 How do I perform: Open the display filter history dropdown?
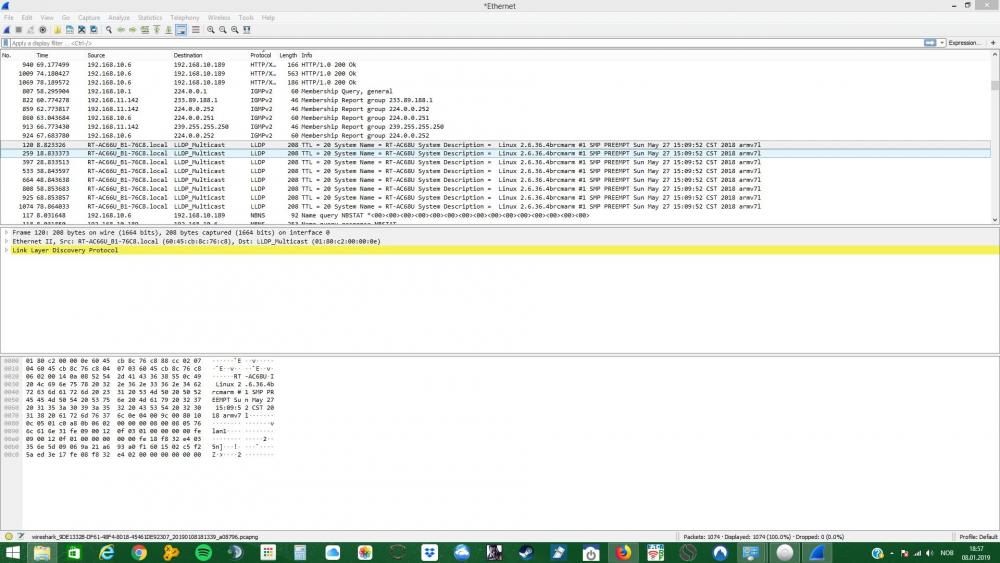pos(942,43)
